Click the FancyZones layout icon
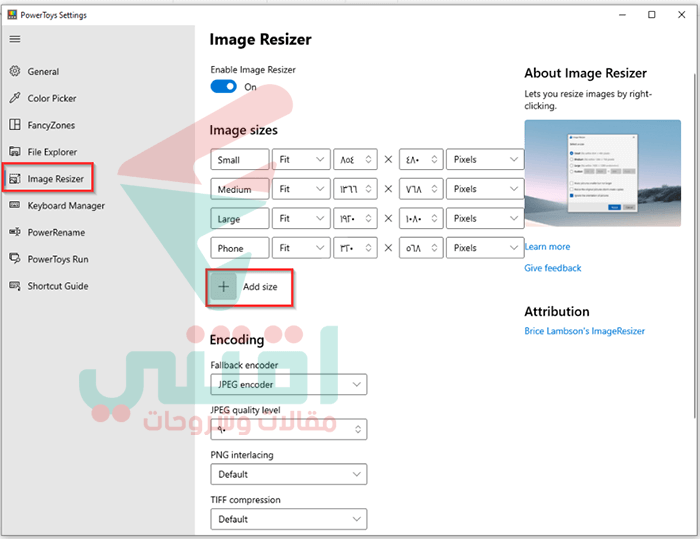The width and height of the screenshot is (700, 539). pyautogui.click(x=15, y=125)
